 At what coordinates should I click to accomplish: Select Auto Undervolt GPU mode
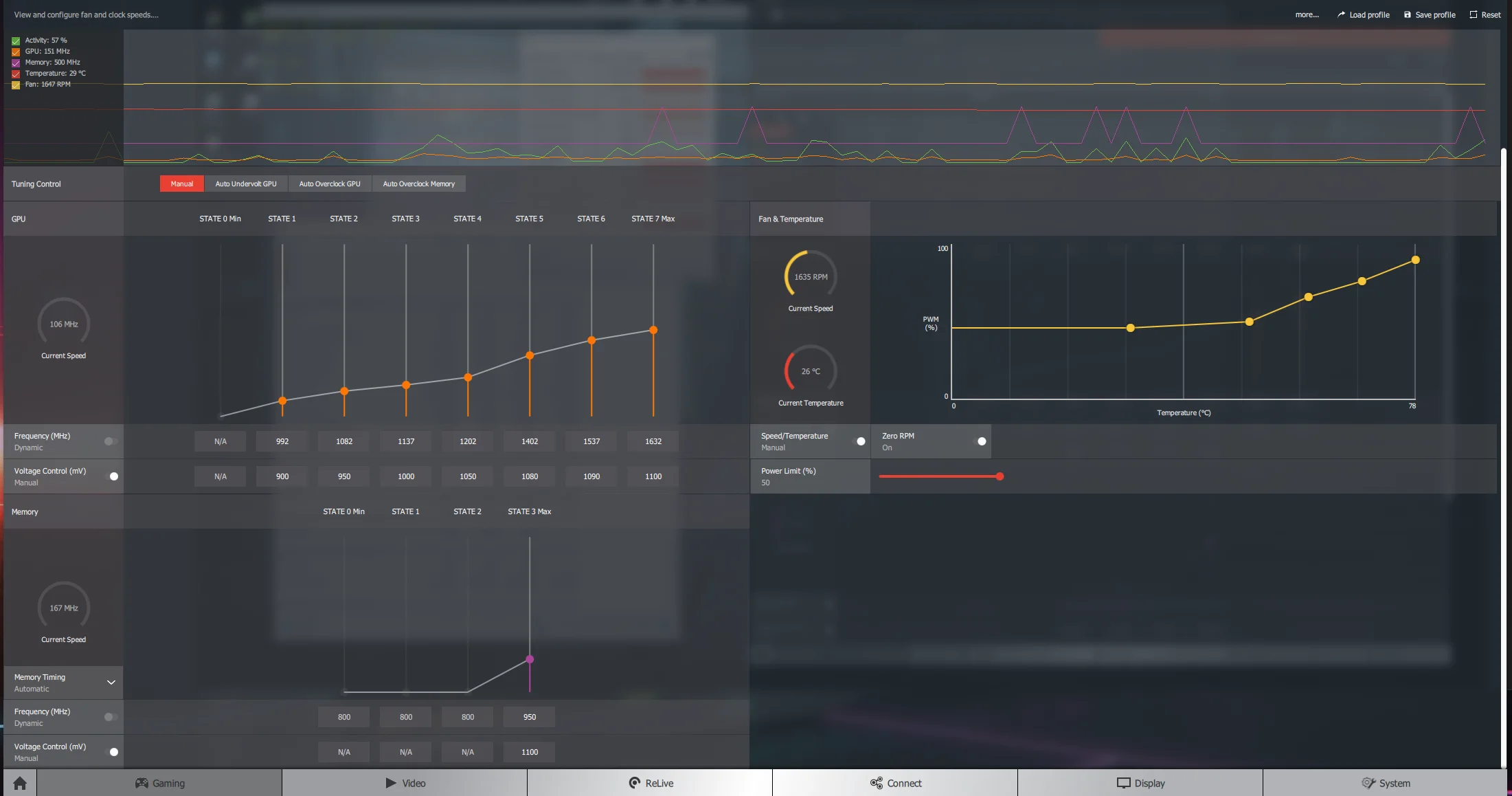point(246,184)
